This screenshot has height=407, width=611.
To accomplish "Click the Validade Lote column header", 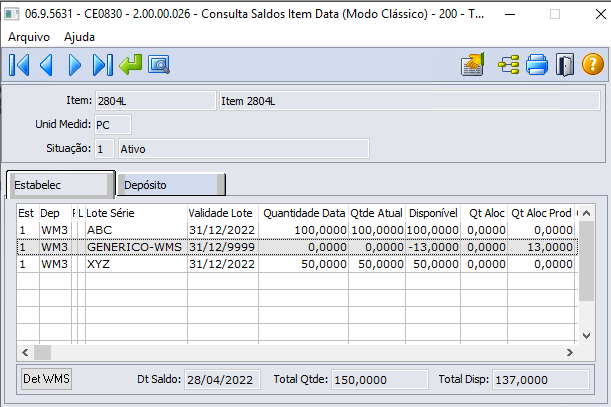I will 223,213.
